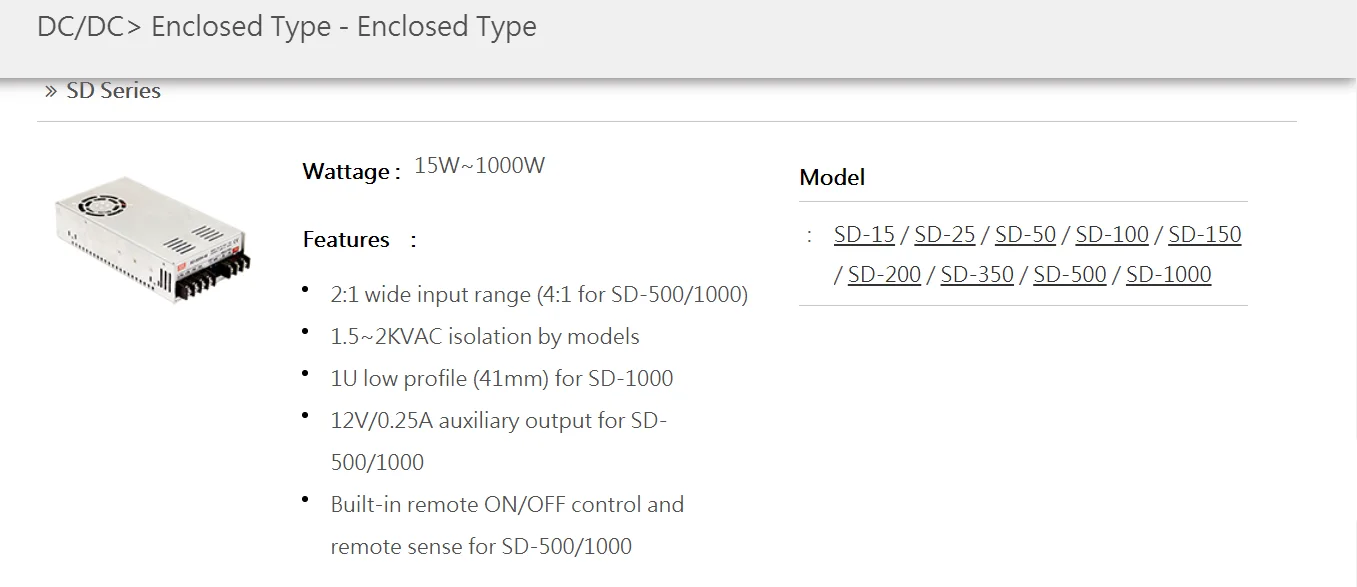Click the SD Series heading
The height and width of the screenshot is (587, 1357).
point(113,91)
